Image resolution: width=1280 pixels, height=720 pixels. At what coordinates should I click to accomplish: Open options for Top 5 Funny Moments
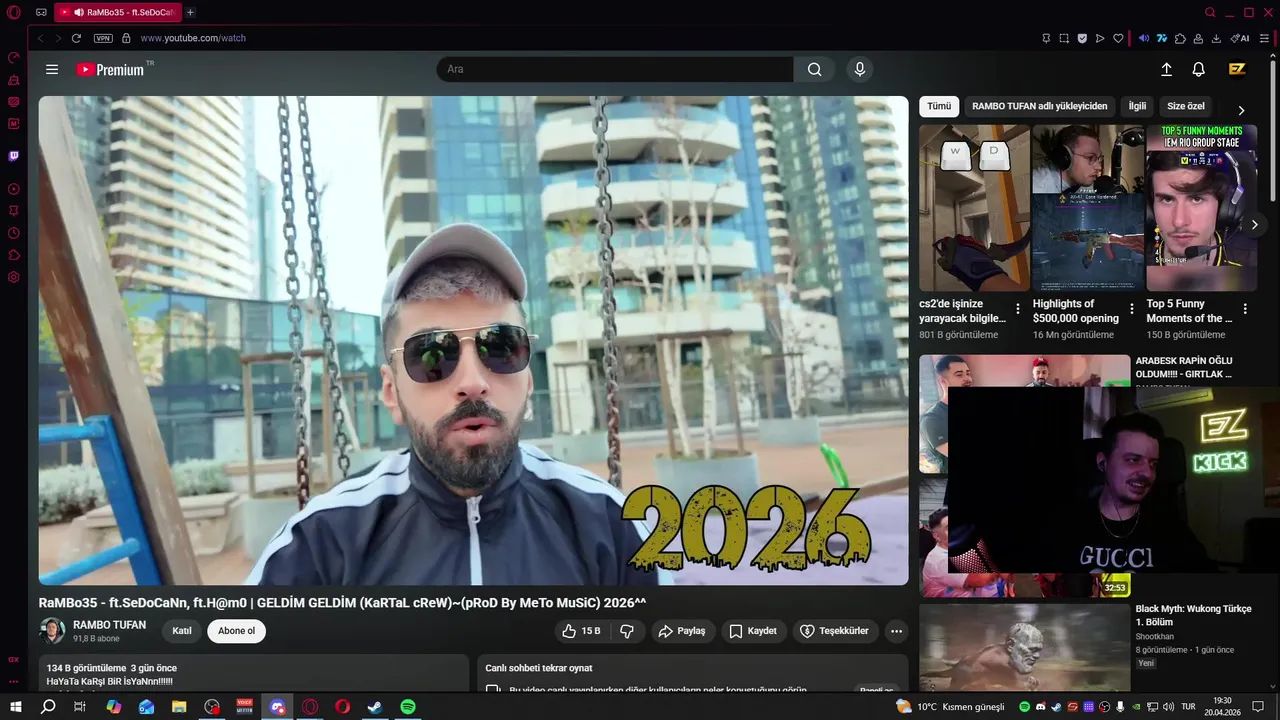(x=1245, y=309)
